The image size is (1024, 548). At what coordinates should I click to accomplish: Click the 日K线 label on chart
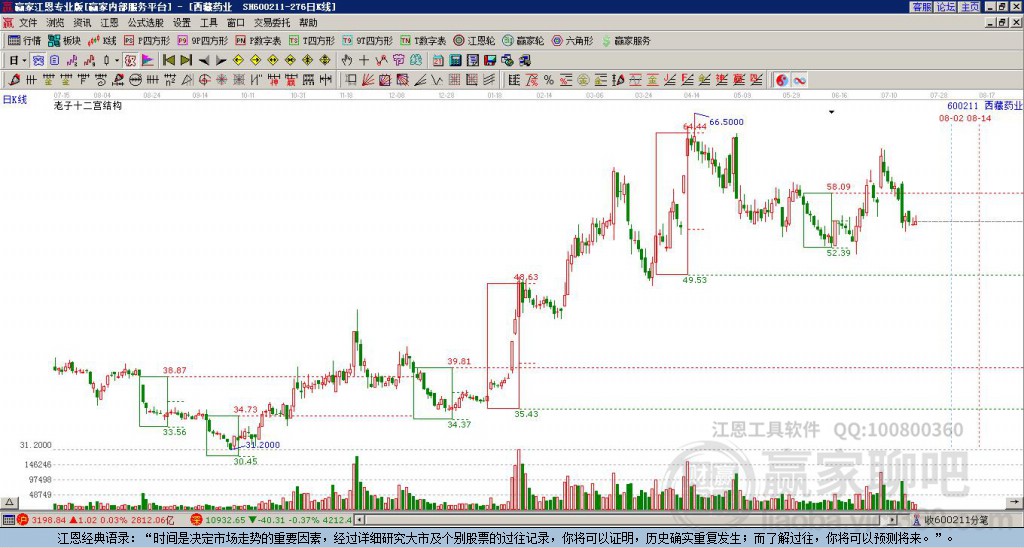pos(14,99)
